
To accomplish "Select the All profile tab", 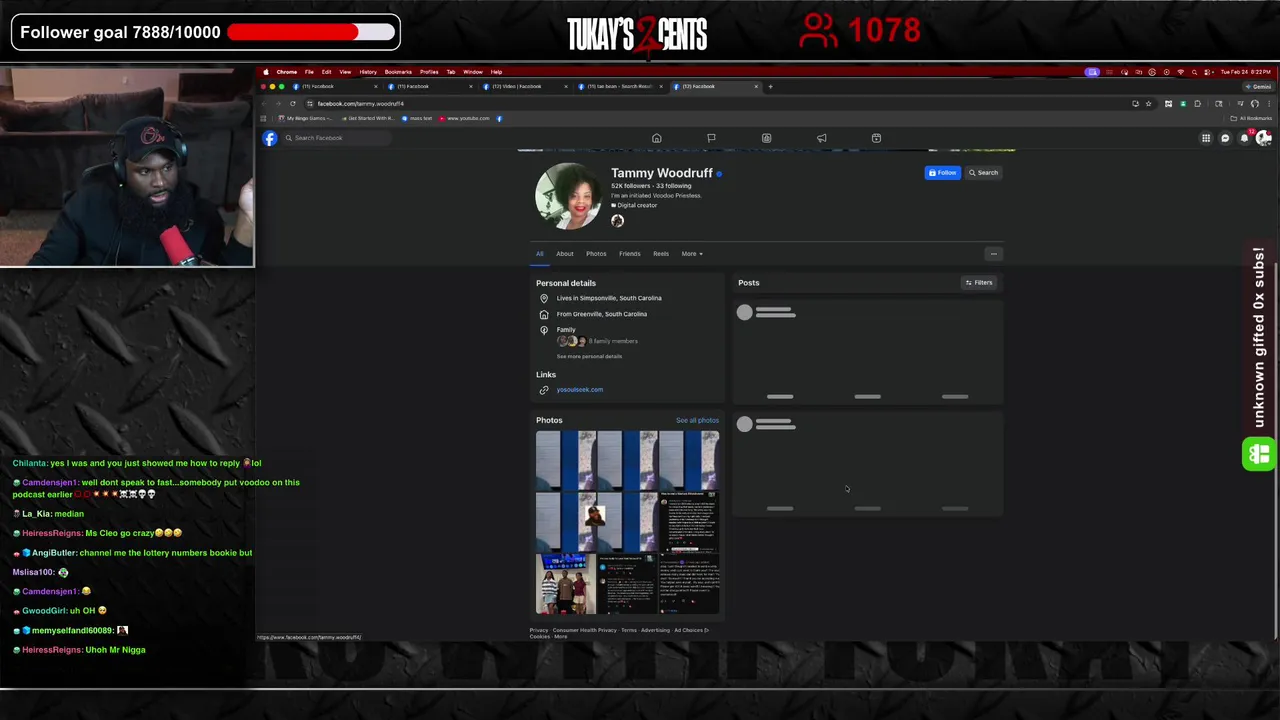I will pyautogui.click(x=539, y=254).
